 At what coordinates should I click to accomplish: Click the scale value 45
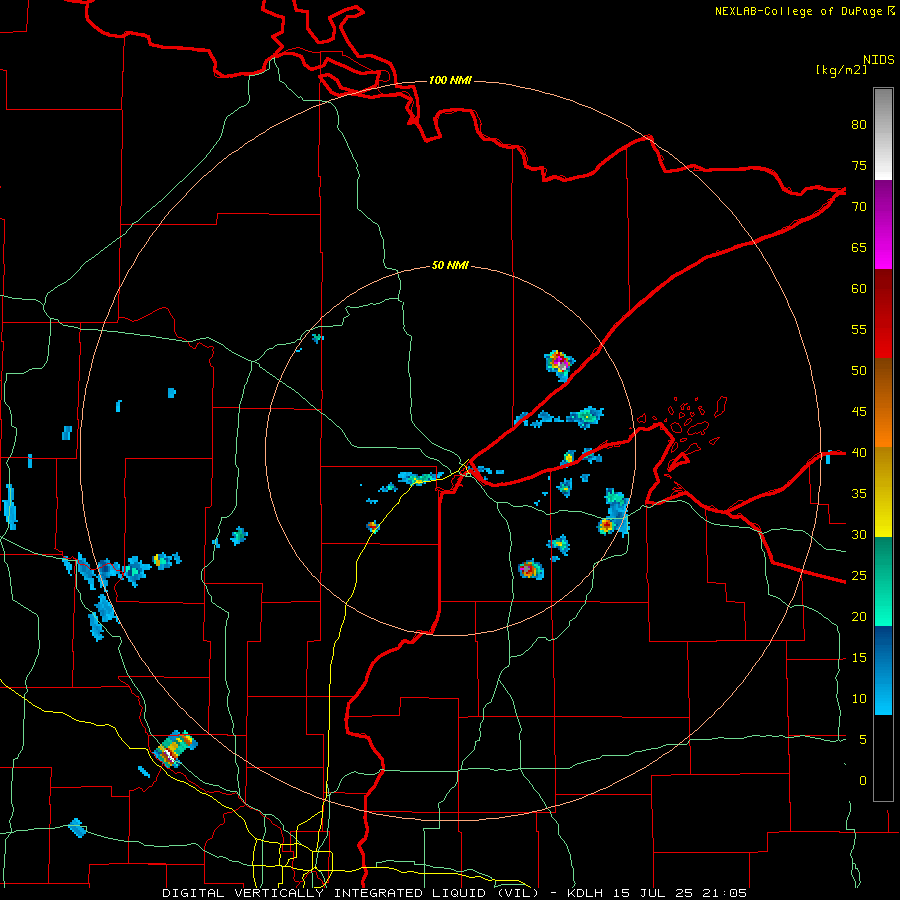point(859,412)
